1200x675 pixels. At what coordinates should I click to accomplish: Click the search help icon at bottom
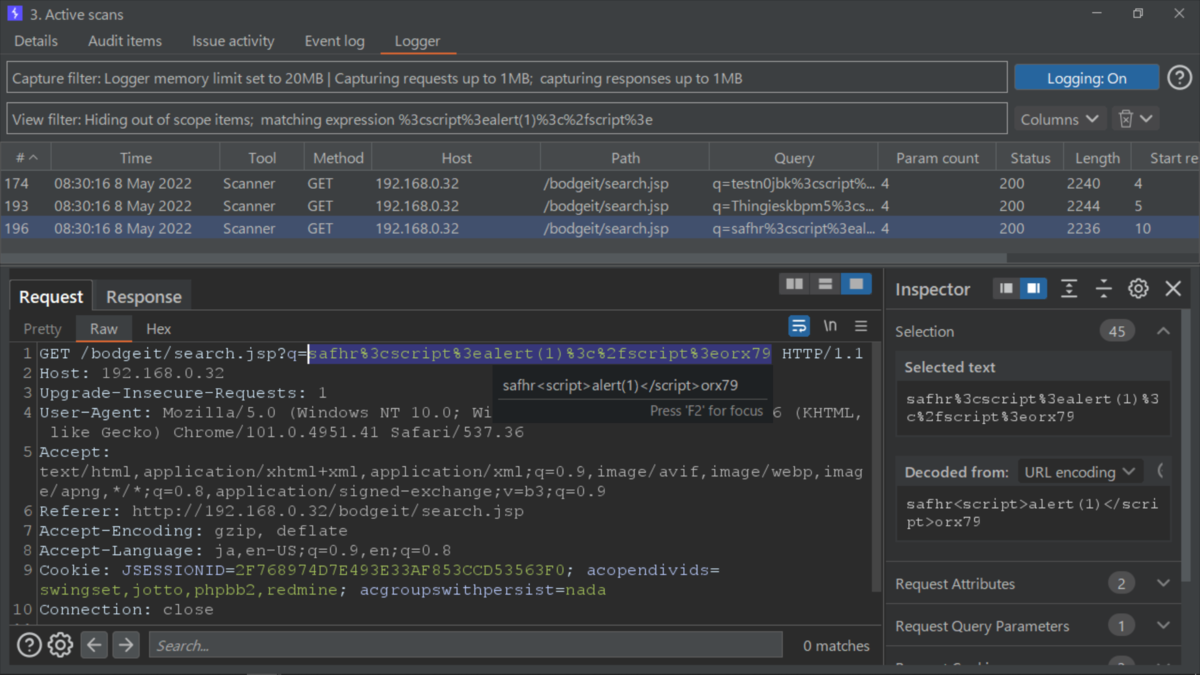29,645
